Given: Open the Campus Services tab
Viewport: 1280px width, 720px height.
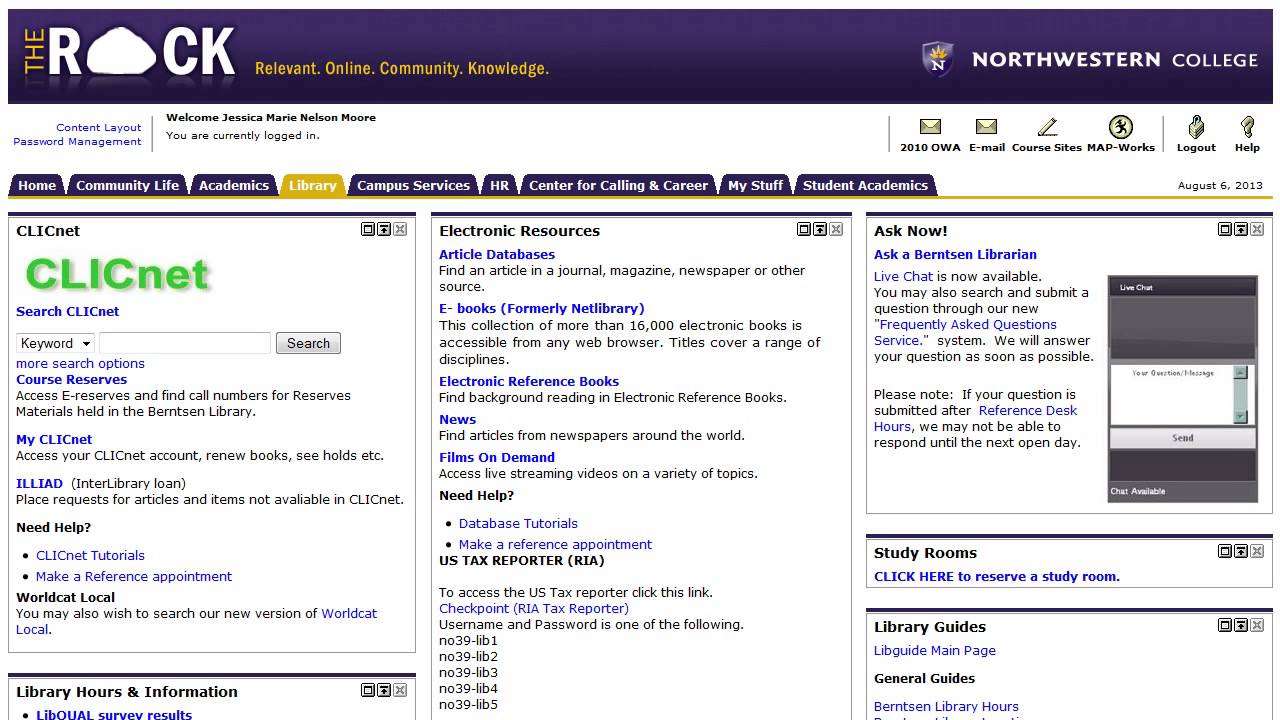Looking at the screenshot, I should click(413, 185).
